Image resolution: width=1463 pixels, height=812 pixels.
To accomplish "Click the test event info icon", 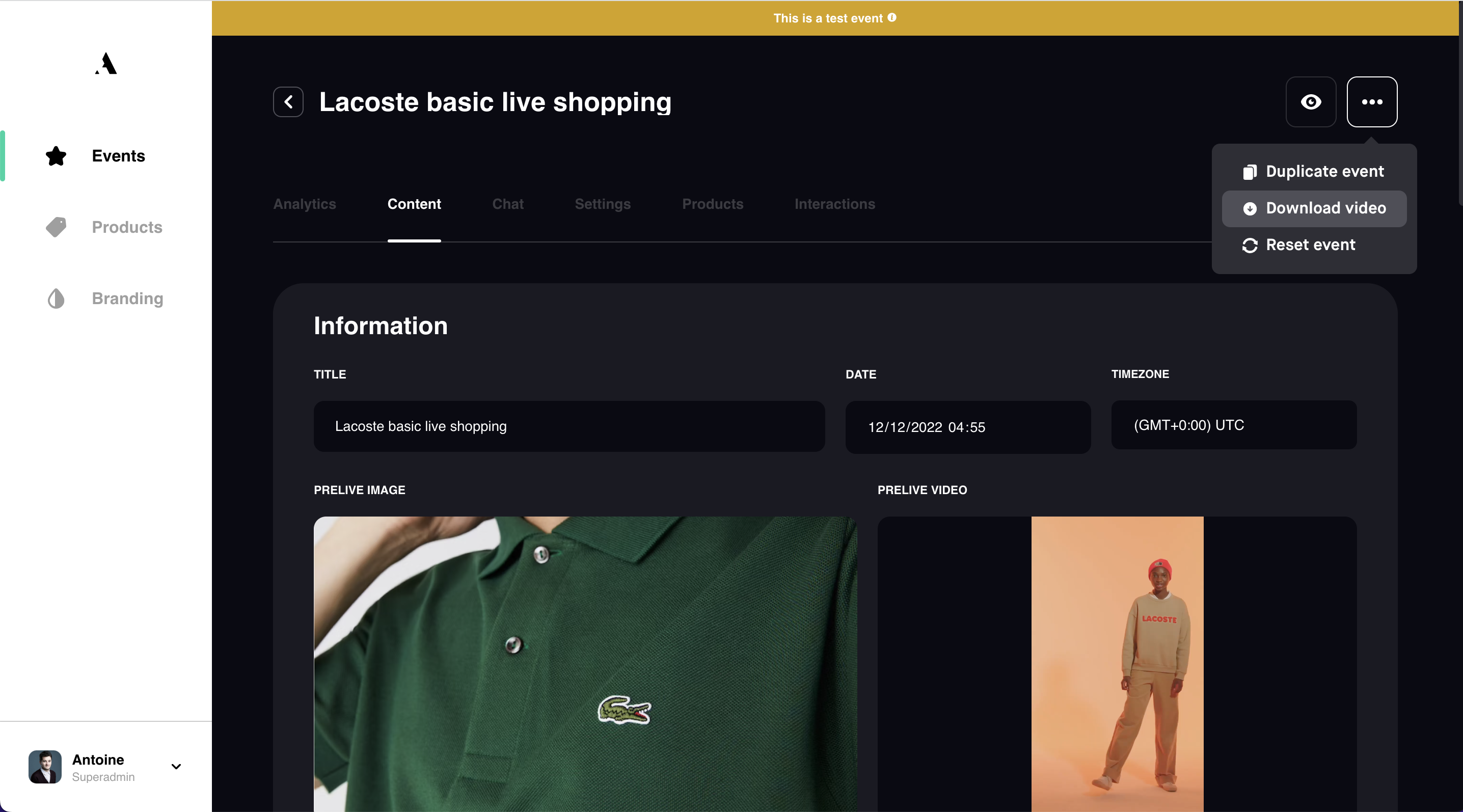I will coord(892,18).
